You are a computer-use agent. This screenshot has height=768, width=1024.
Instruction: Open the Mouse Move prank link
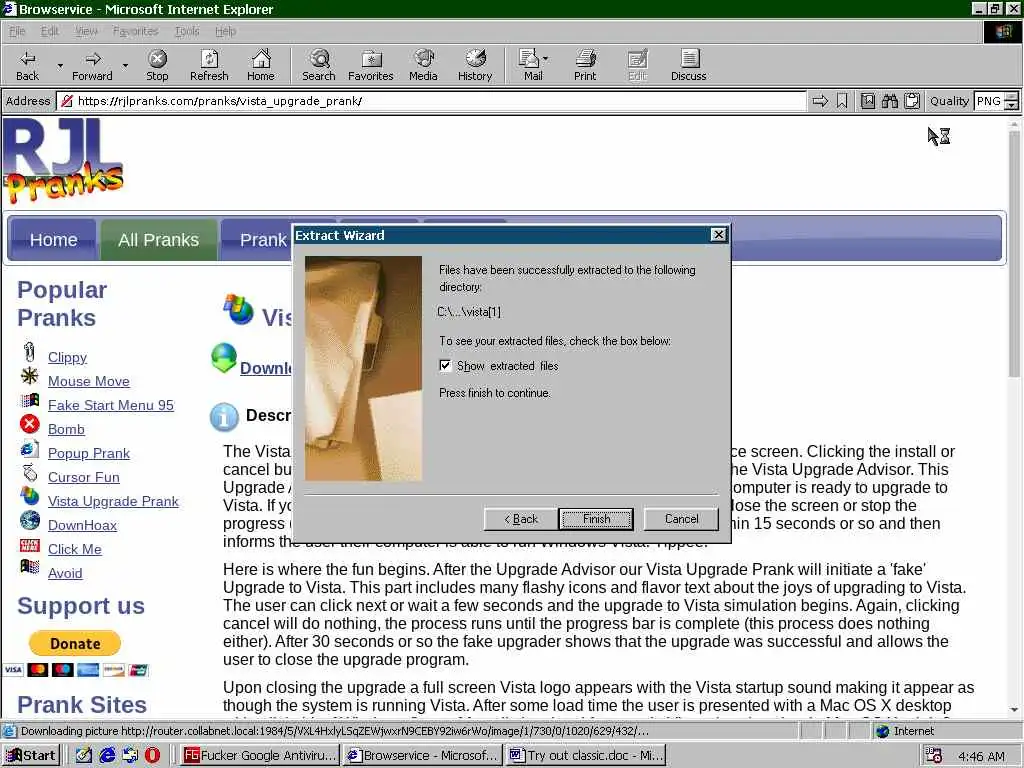point(89,381)
